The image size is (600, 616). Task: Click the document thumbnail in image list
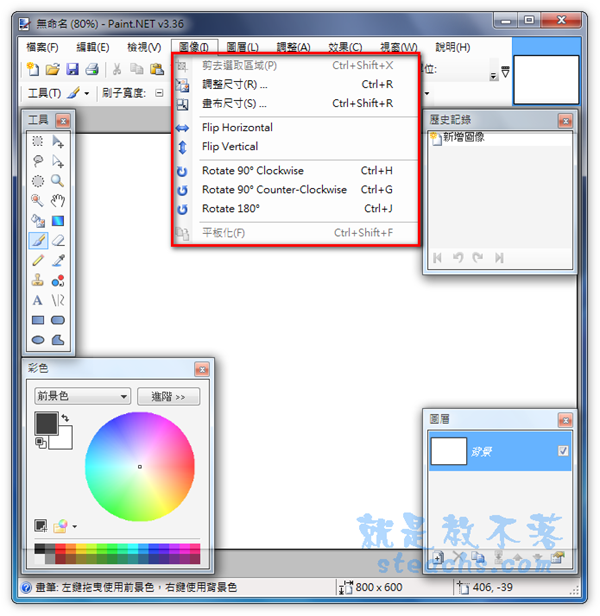point(546,80)
